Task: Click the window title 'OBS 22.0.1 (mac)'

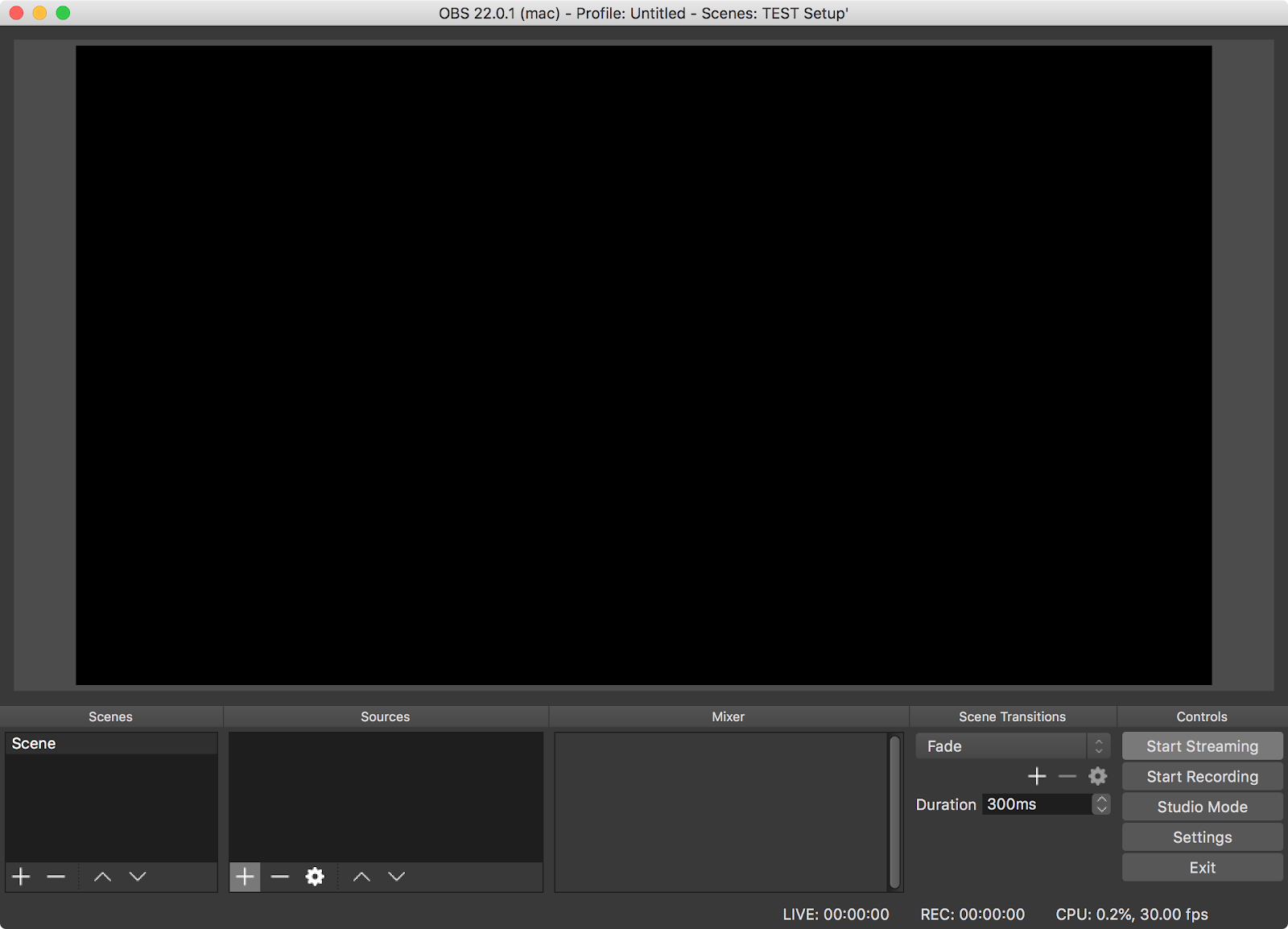Action: (499, 14)
